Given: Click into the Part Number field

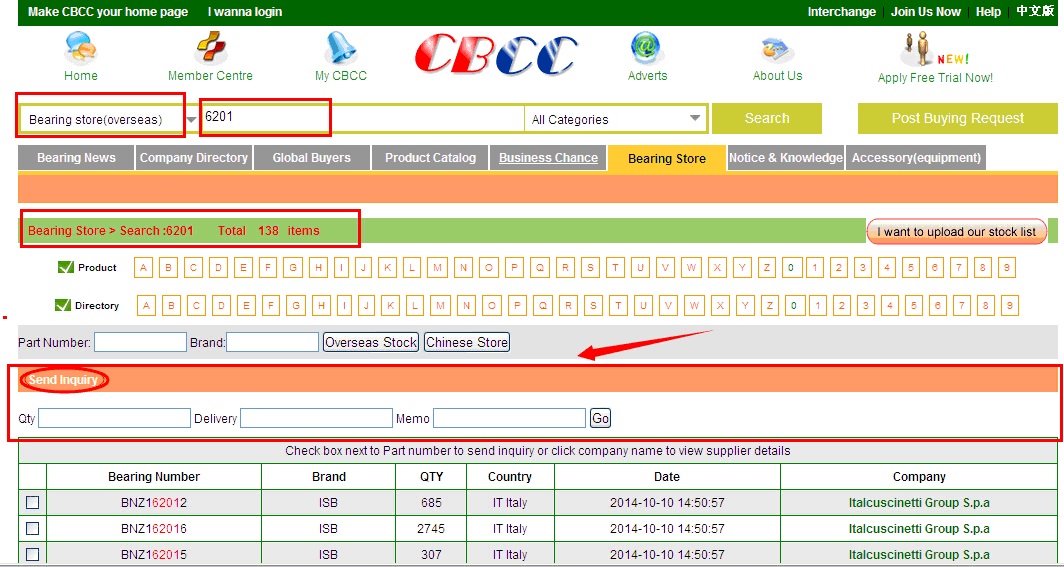Looking at the screenshot, I should pyautogui.click(x=140, y=343).
